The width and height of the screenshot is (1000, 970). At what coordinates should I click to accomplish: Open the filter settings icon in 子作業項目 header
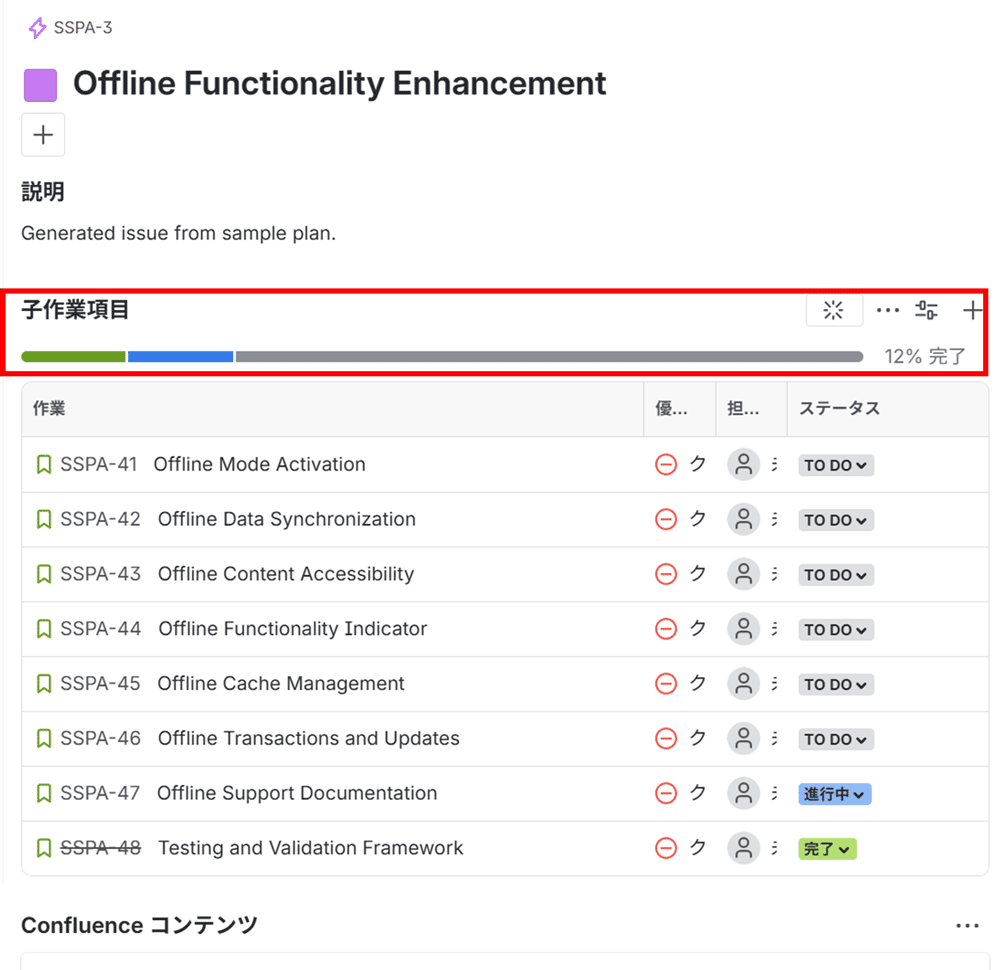coord(926,310)
